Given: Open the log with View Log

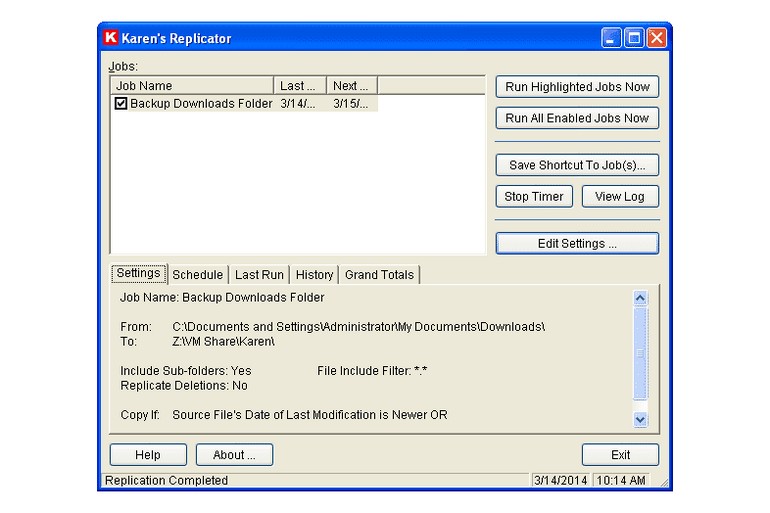Looking at the screenshot, I should click(620, 196).
